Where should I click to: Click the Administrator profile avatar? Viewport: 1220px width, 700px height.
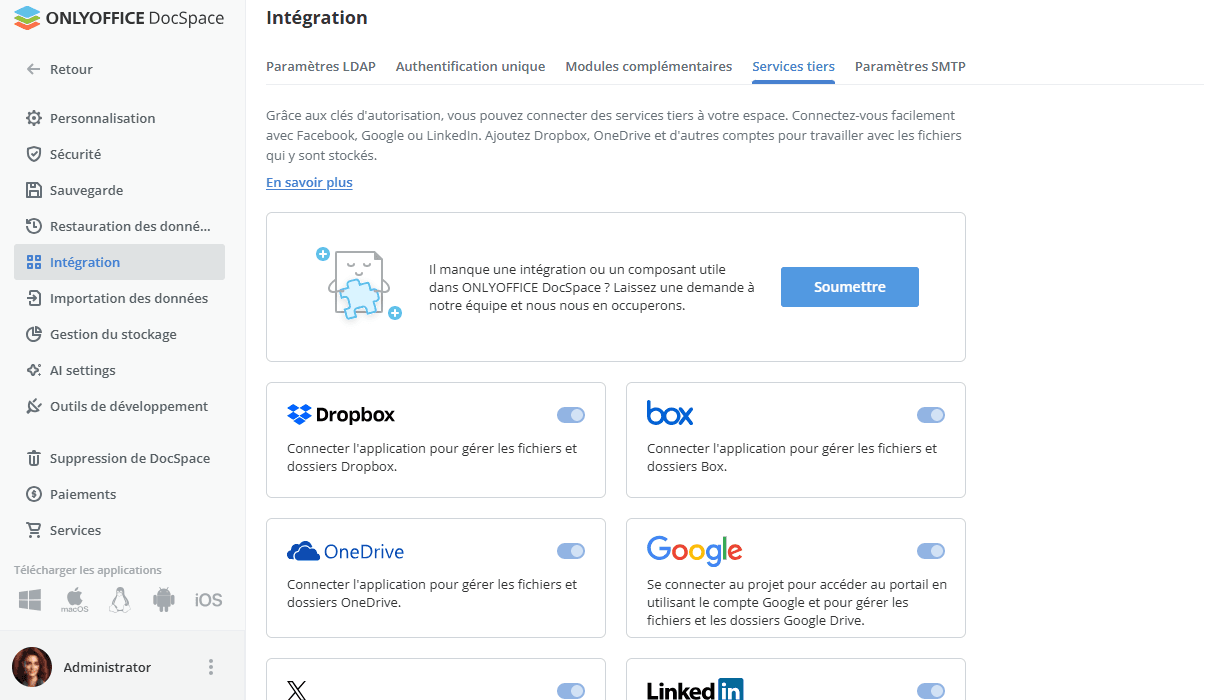point(32,667)
